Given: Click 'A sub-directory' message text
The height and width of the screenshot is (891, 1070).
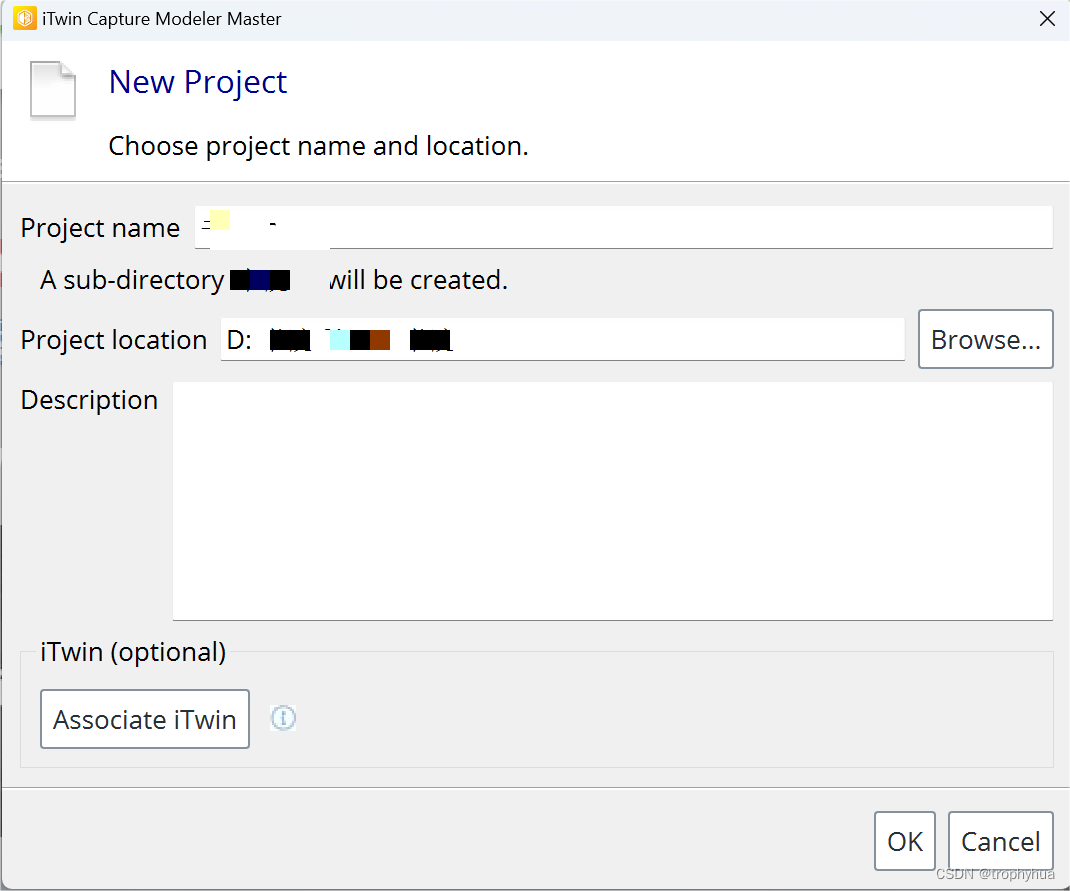Looking at the screenshot, I should (x=274, y=280).
